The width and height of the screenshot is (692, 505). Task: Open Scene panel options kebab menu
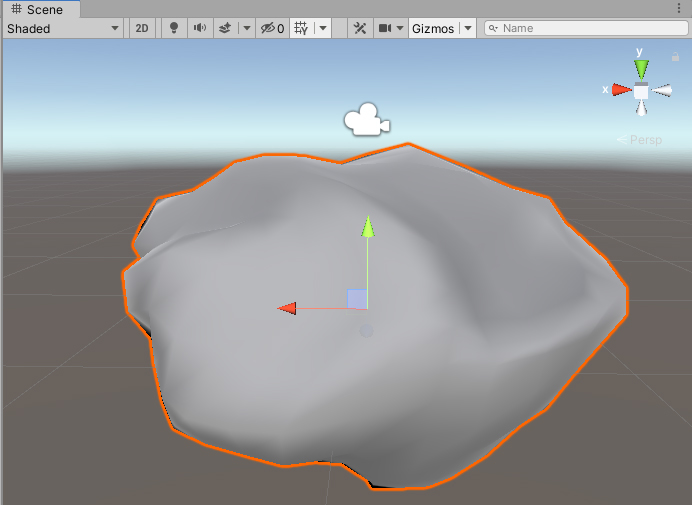(680, 9)
